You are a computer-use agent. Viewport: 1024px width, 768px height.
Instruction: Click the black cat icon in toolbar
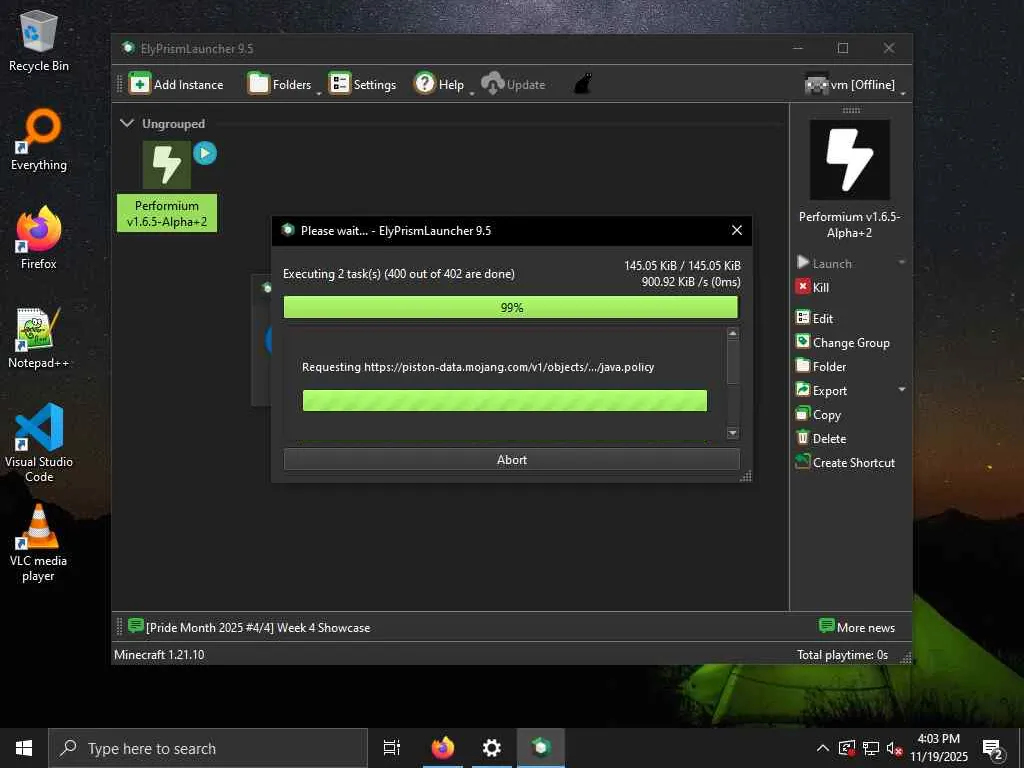coord(583,84)
